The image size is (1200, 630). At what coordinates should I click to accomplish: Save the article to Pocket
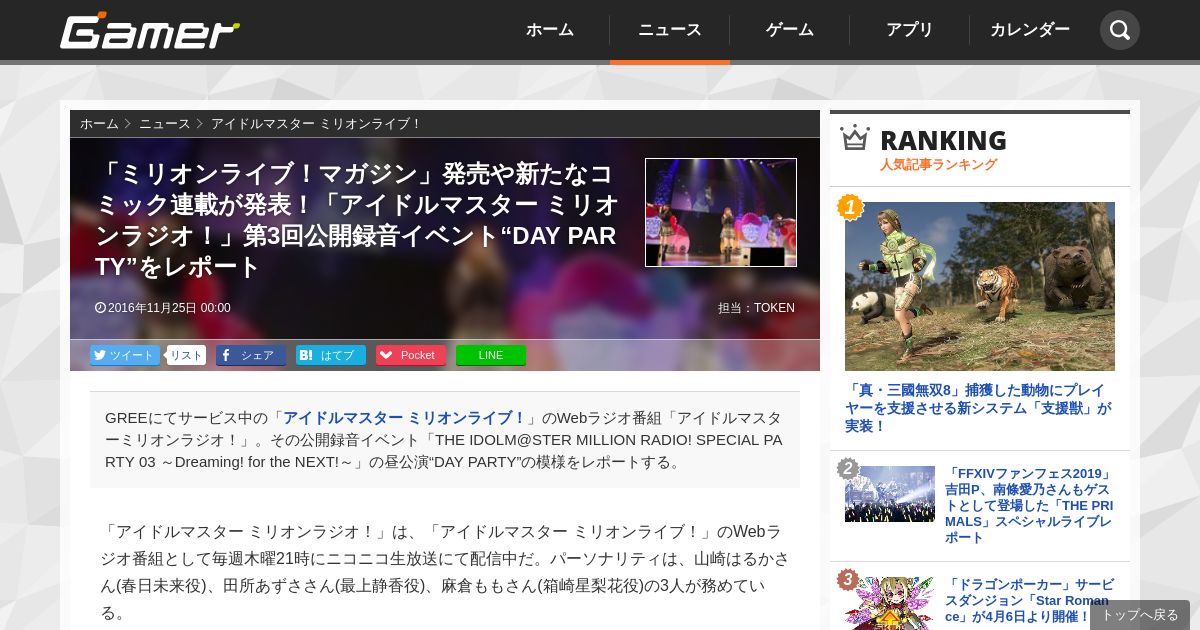pos(411,355)
